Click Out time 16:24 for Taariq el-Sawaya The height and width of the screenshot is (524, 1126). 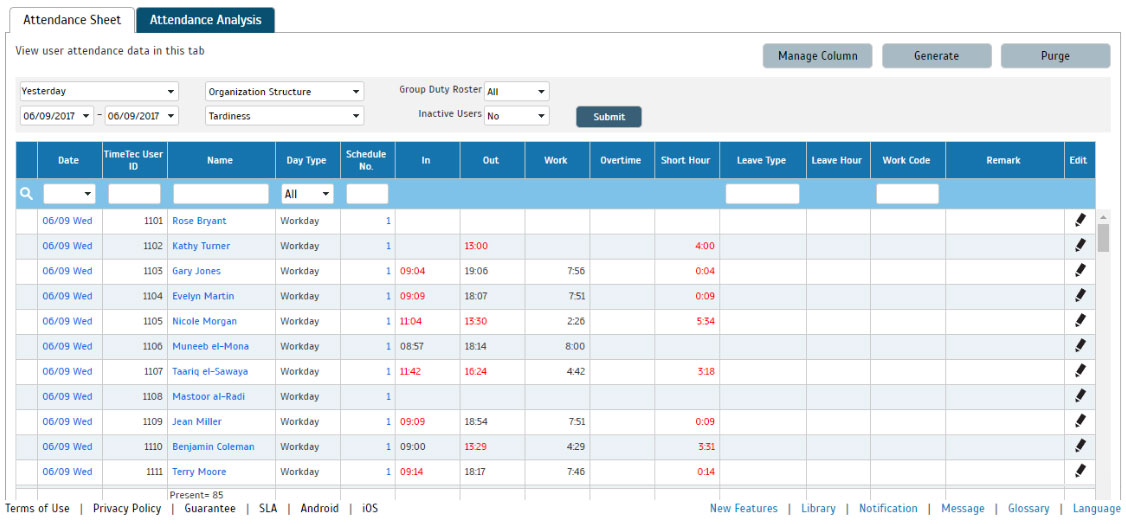pos(476,371)
